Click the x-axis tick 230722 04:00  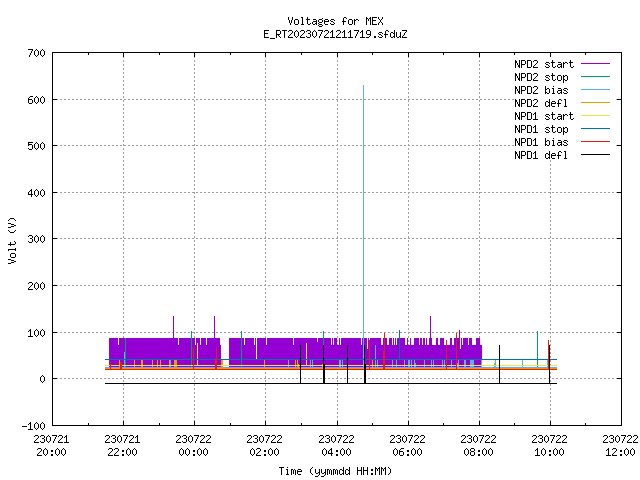336,446
